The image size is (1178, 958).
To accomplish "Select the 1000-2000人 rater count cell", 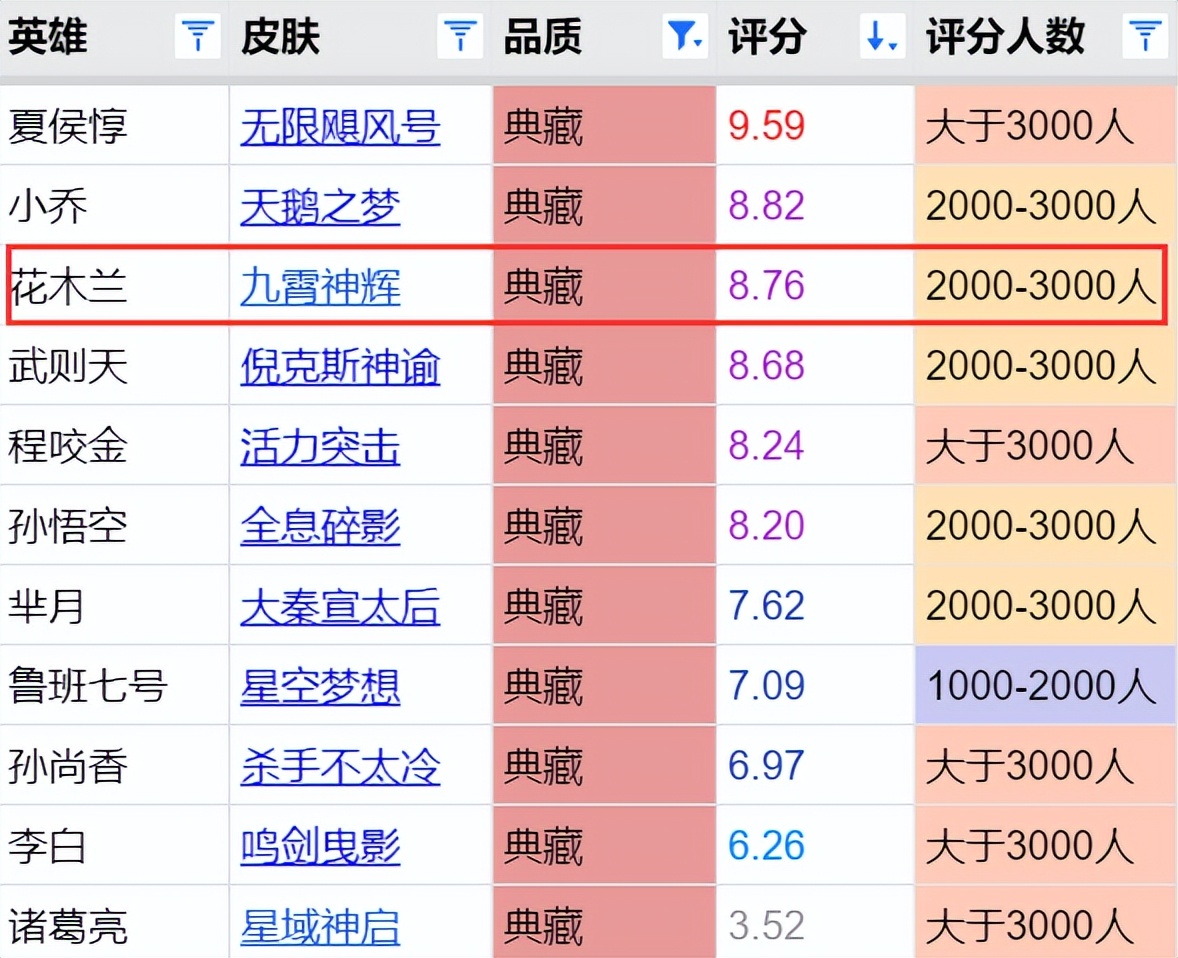I will [x=1046, y=685].
